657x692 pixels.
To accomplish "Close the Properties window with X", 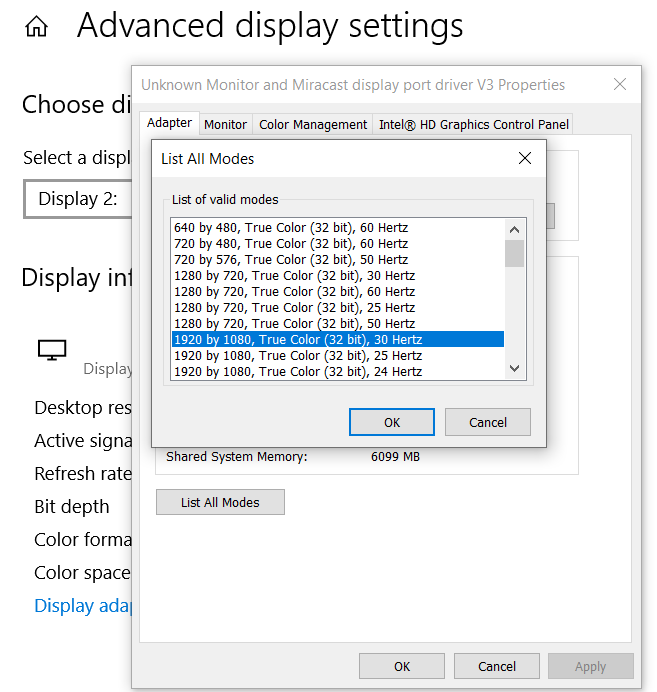I will click(620, 85).
